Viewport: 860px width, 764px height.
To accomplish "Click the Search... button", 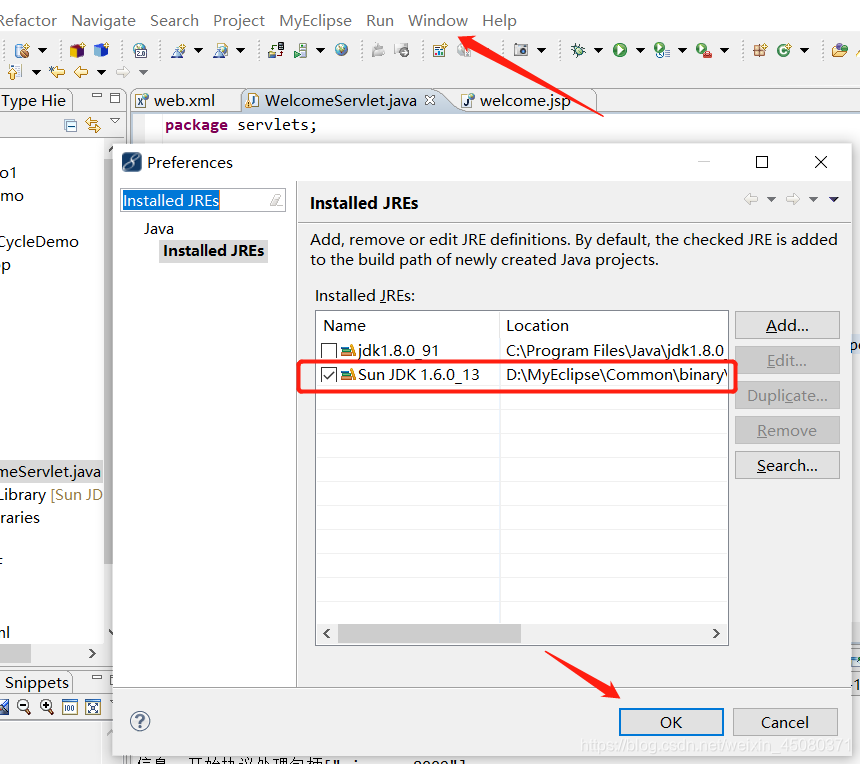I will [787, 465].
